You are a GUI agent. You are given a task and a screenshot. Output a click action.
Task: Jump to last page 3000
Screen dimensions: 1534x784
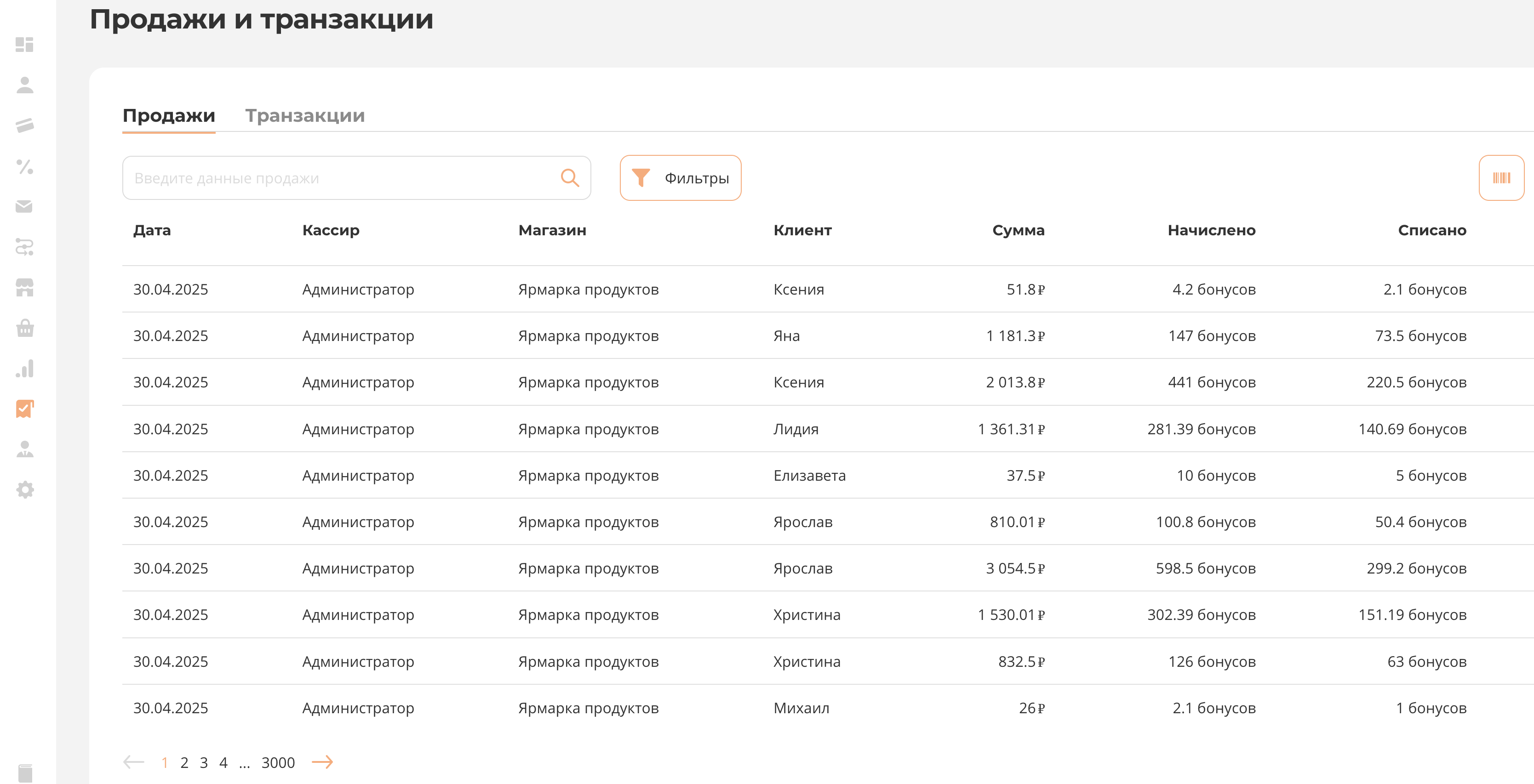click(277, 762)
